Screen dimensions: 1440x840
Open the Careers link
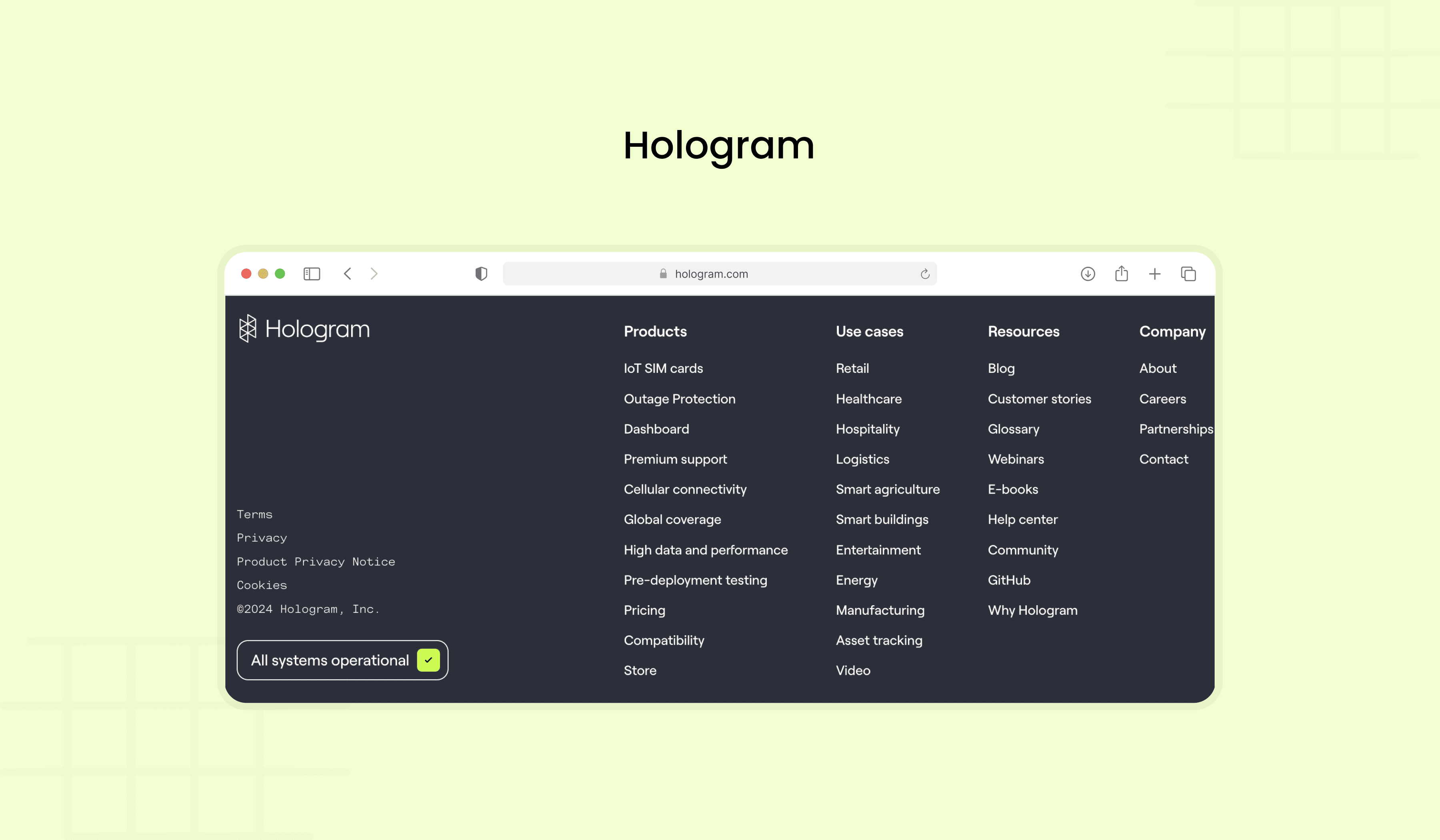pos(1162,399)
